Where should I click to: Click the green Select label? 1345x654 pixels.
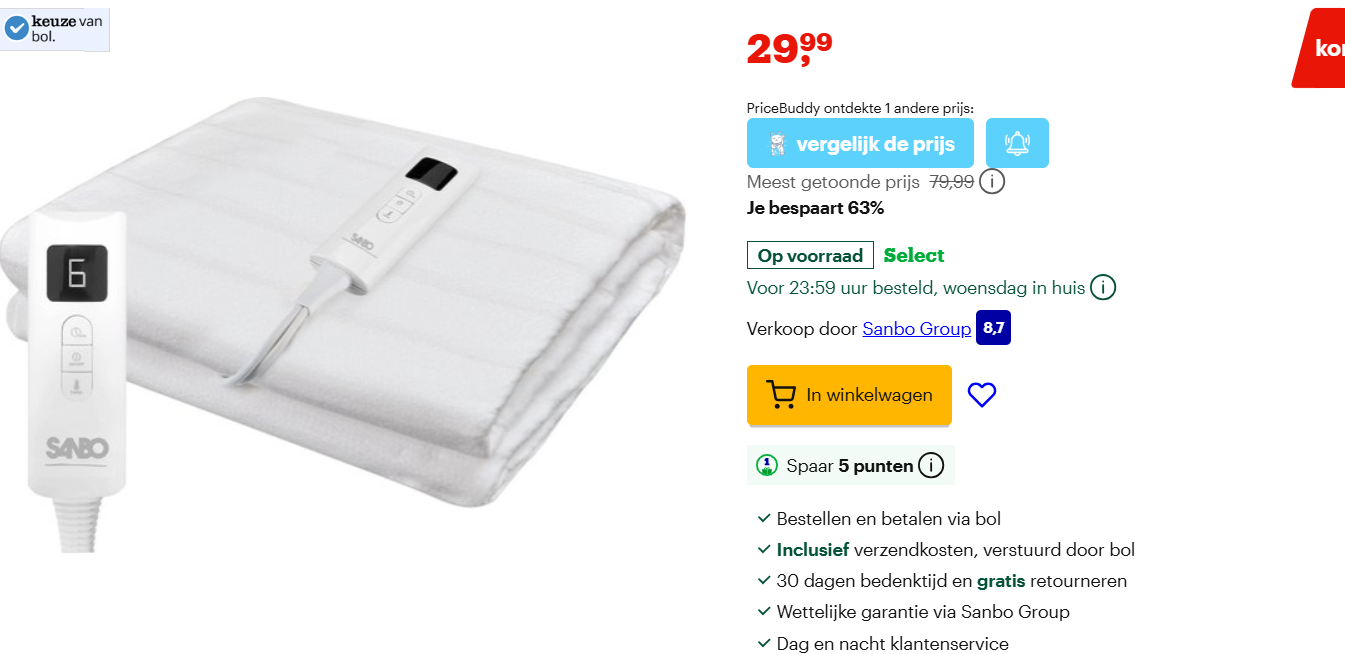(914, 255)
